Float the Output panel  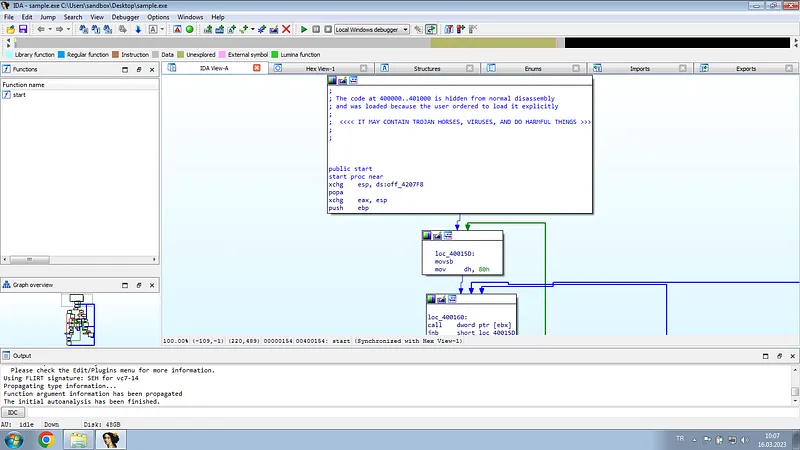(x=779, y=356)
